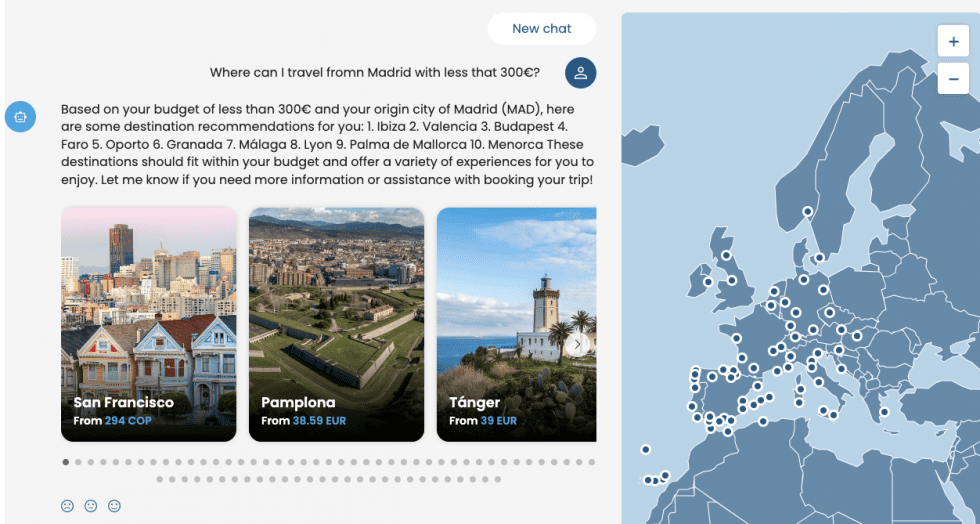Advance carousel with the right arrow
Viewport: 980px width, 524px height.
[577, 344]
